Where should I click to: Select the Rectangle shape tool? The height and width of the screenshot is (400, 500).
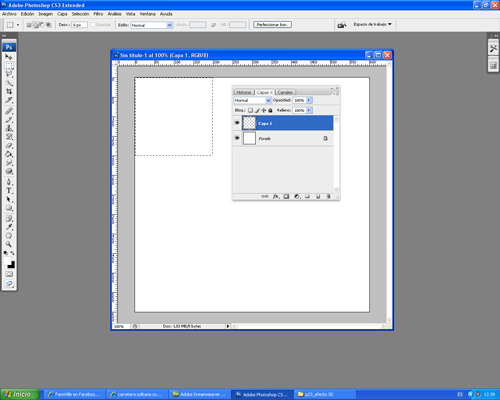click(x=9, y=208)
